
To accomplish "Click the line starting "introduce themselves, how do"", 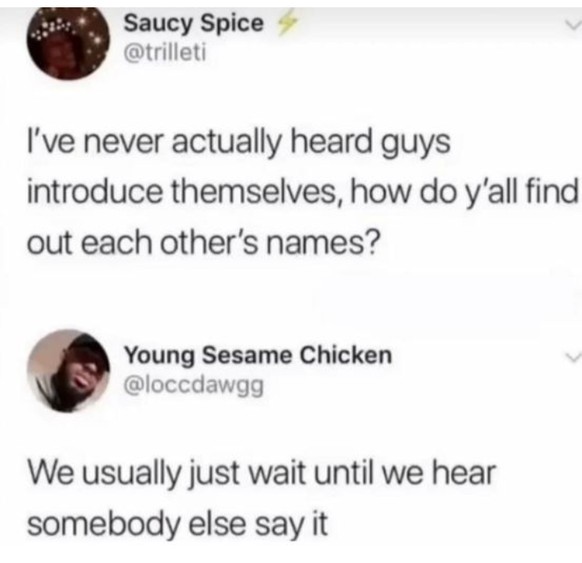I will click(x=303, y=193).
